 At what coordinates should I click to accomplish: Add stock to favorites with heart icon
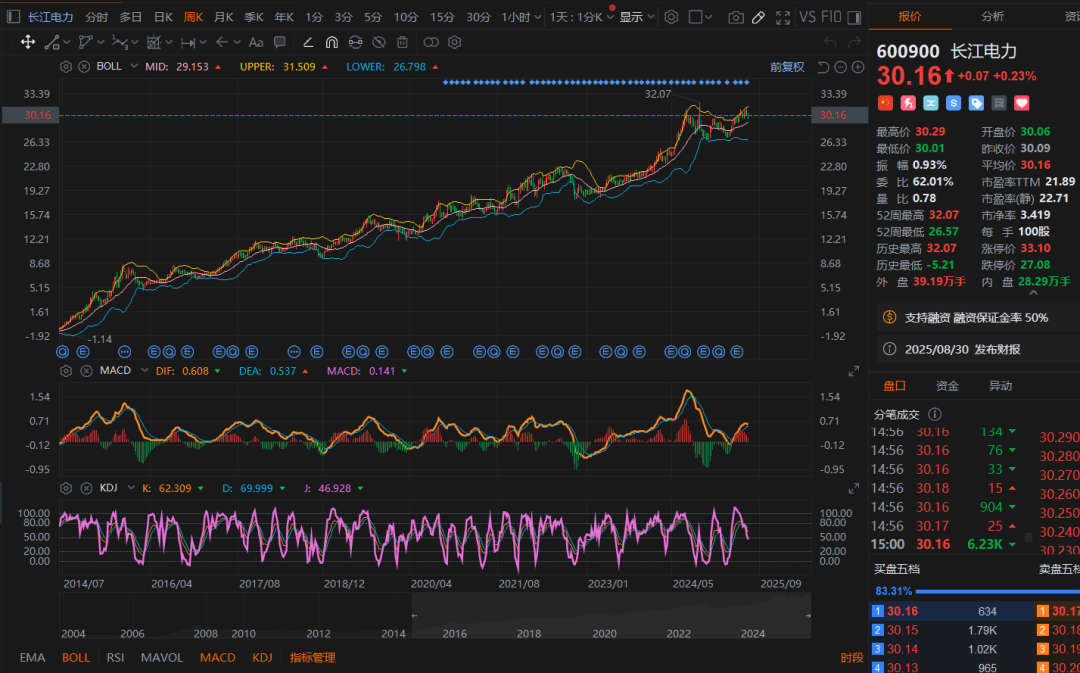[x=1021, y=103]
